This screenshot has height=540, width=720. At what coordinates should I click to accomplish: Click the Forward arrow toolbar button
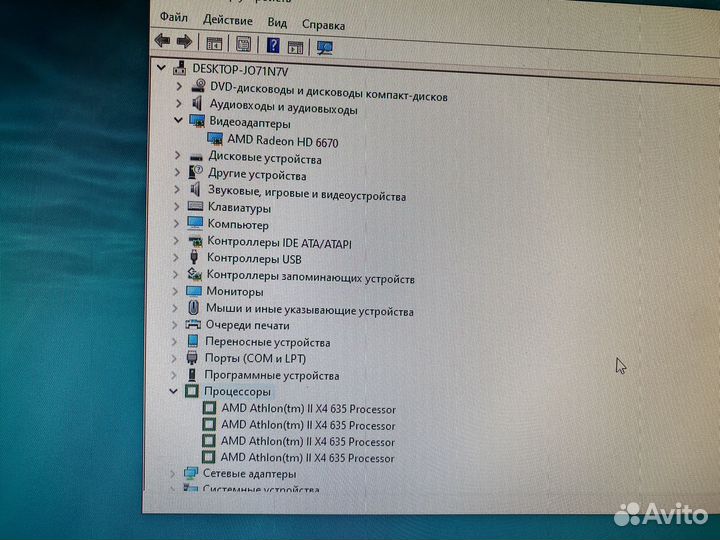184,41
